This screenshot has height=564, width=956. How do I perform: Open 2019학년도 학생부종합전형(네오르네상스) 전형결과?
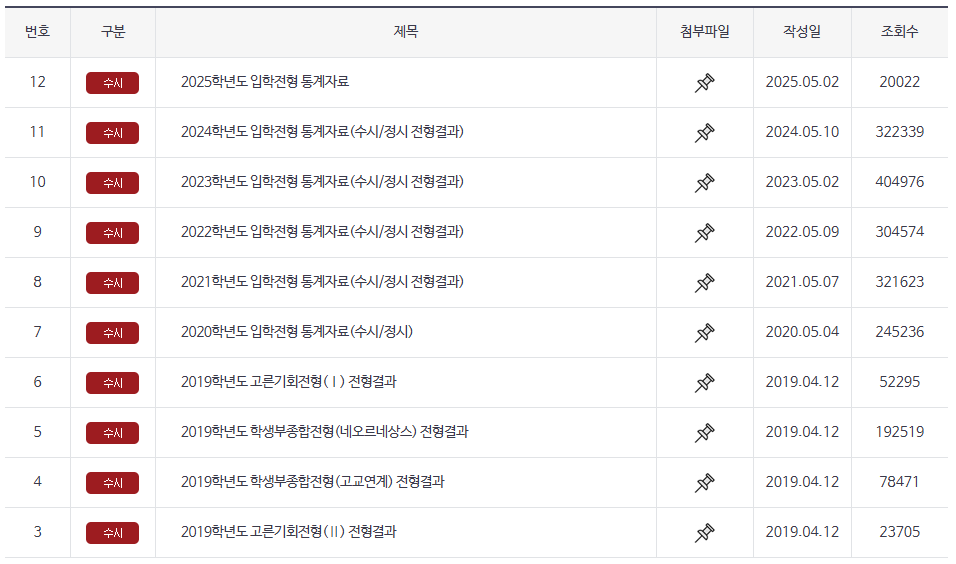(x=324, y=432)
